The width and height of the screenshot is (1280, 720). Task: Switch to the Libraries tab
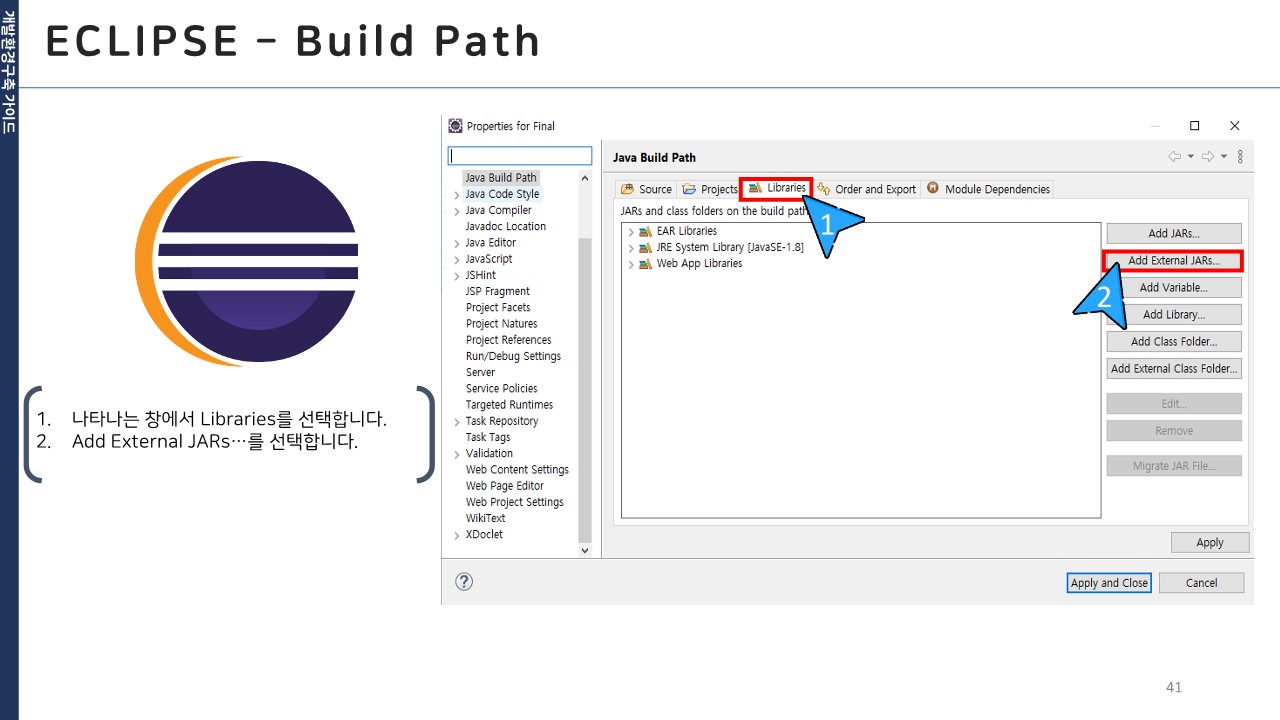tap(776, 188)
